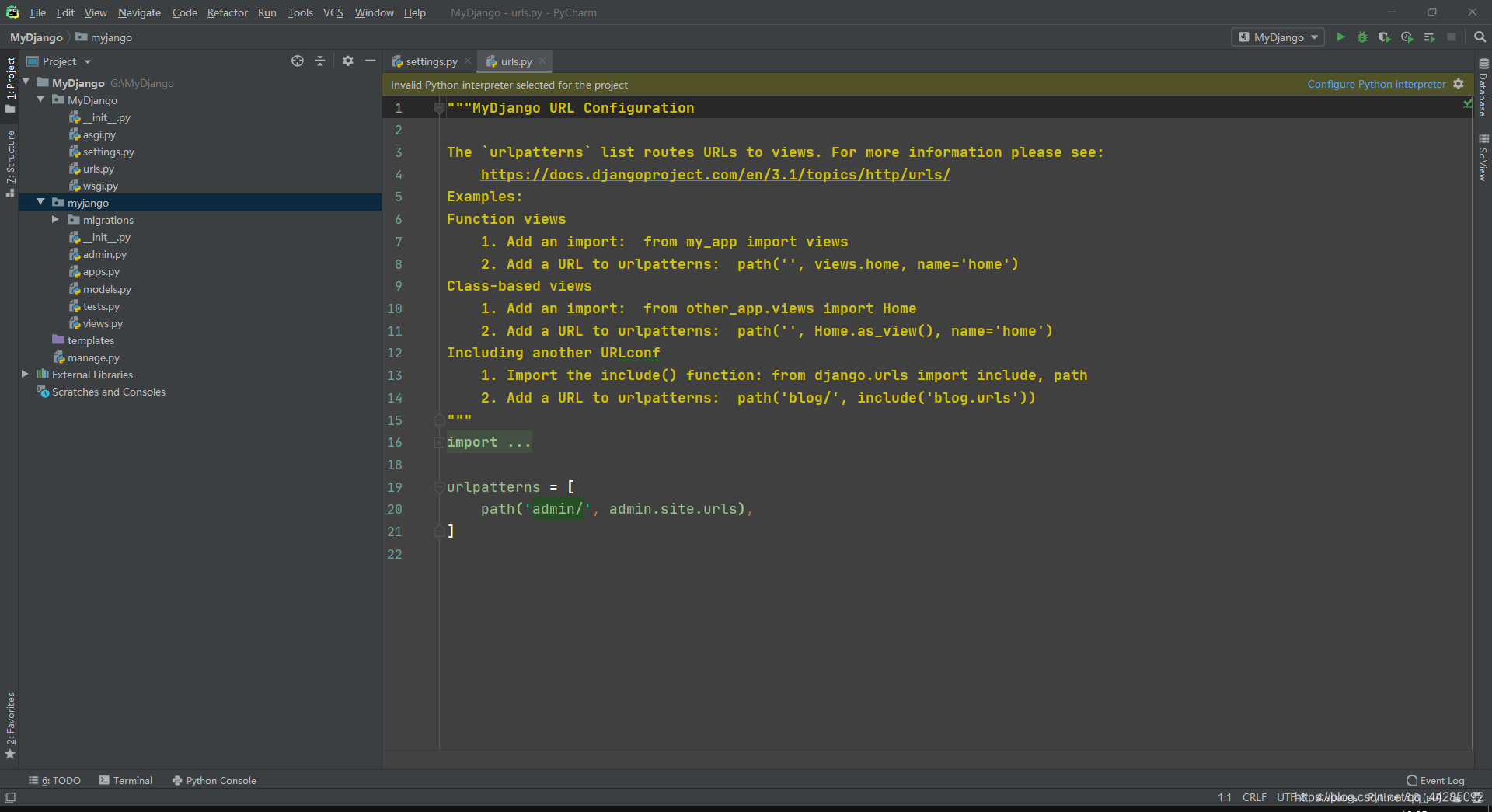Collapse the myjango folder
Viewport: 1492px width, 812px height.
(40, 202)
